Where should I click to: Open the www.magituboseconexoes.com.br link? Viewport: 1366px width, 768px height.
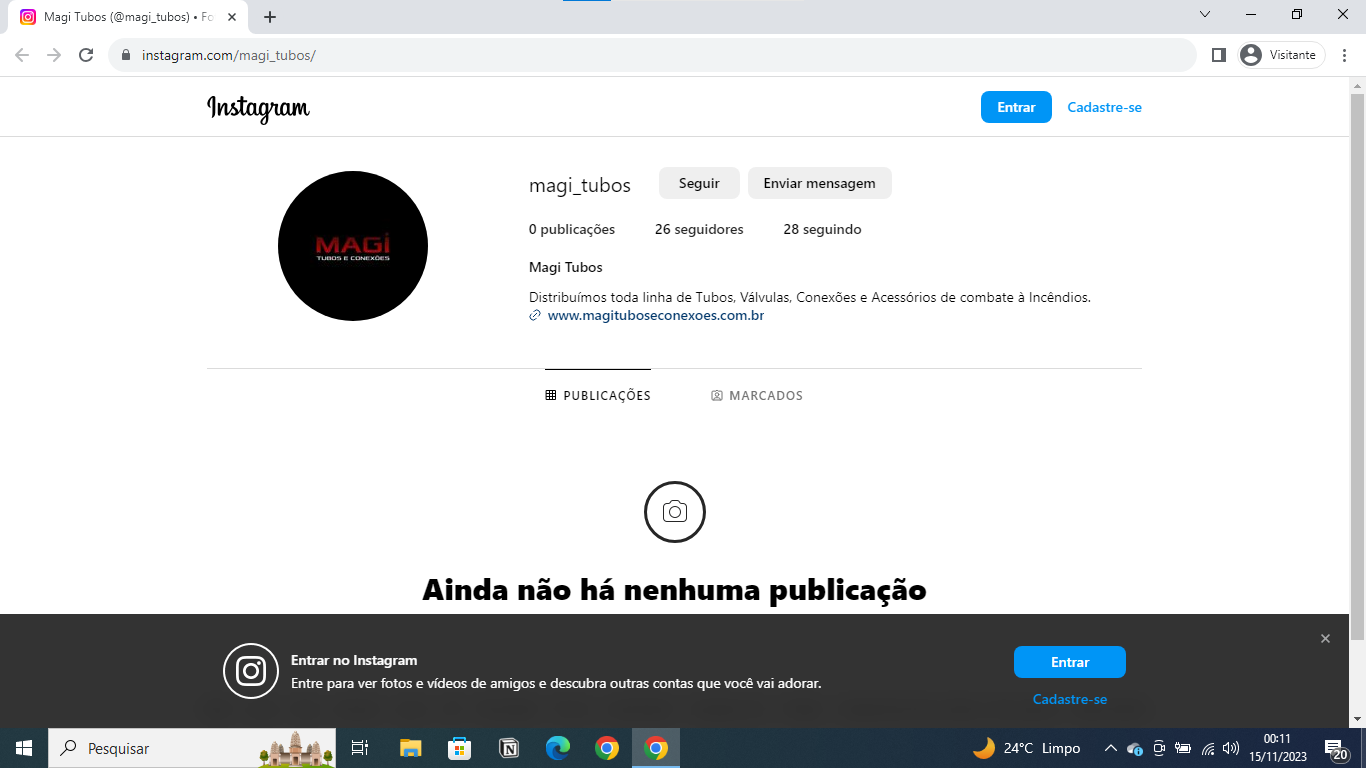[654, 315]
